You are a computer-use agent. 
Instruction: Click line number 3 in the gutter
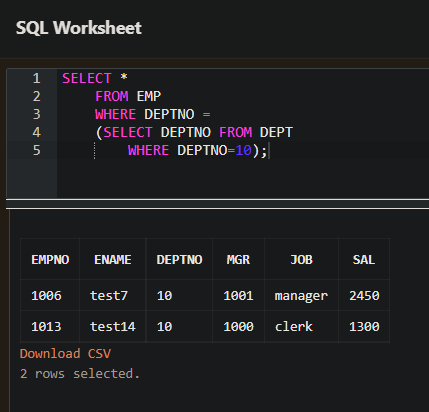pos(36,114)
